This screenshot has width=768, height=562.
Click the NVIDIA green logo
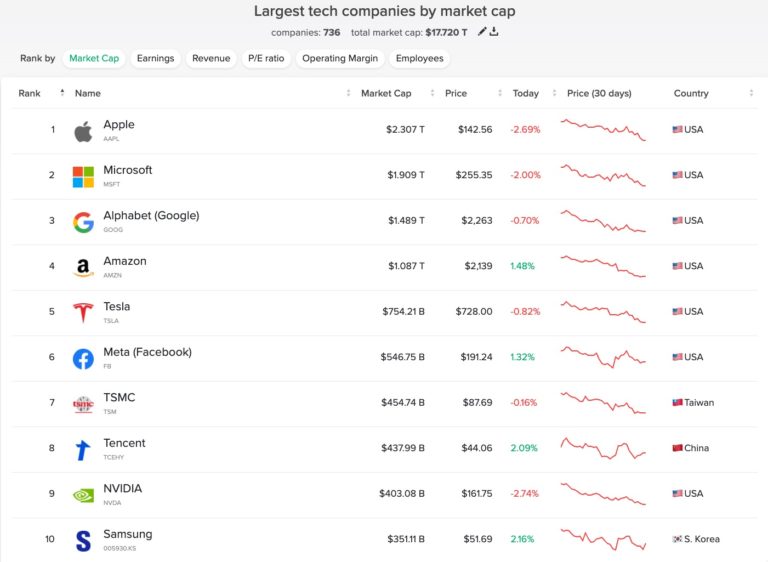[83, 495]
